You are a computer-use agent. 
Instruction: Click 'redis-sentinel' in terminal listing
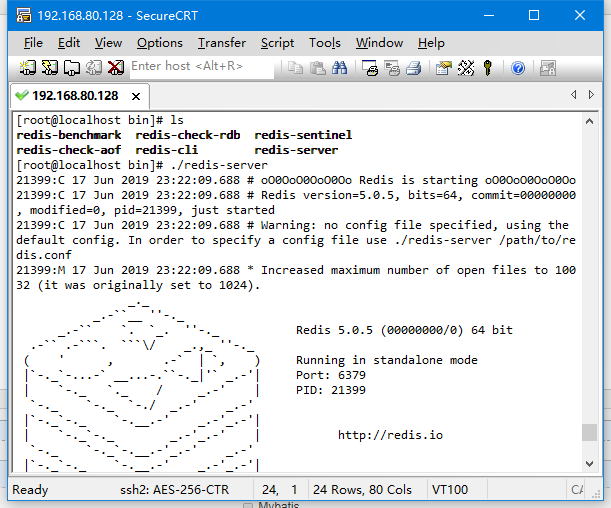pos(303,135)
